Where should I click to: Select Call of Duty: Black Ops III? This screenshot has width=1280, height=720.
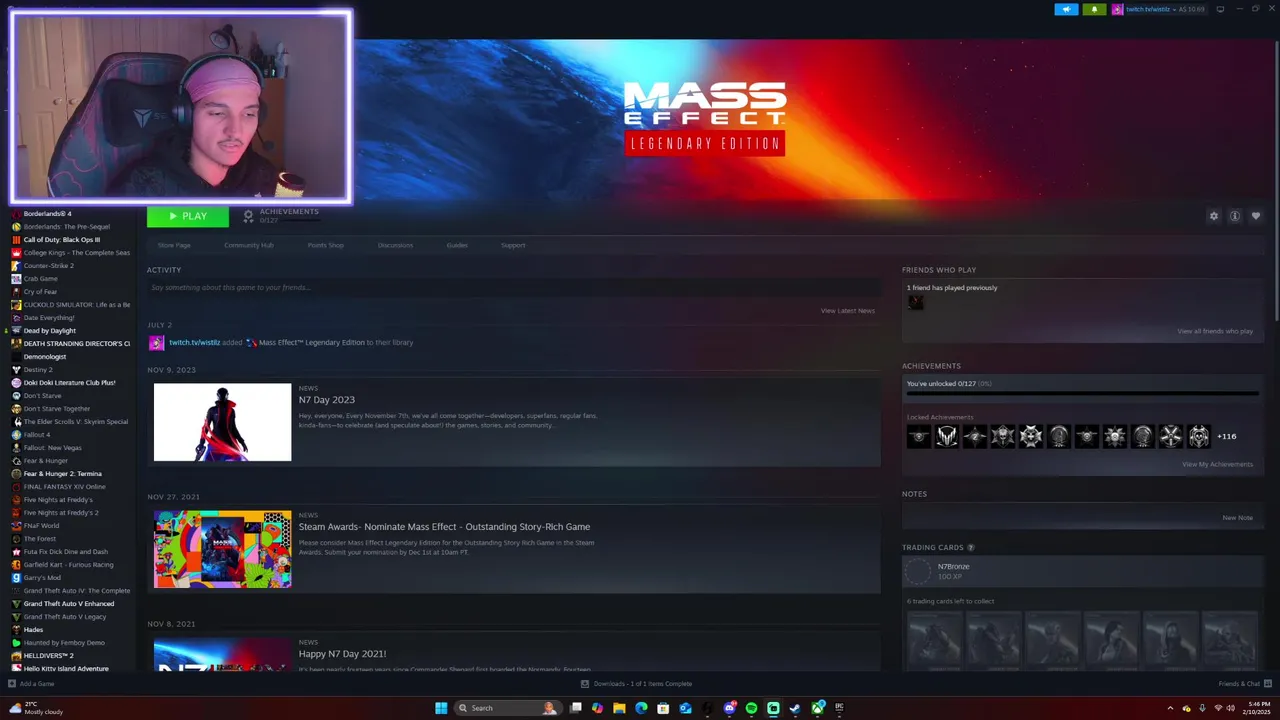(62, 240)
